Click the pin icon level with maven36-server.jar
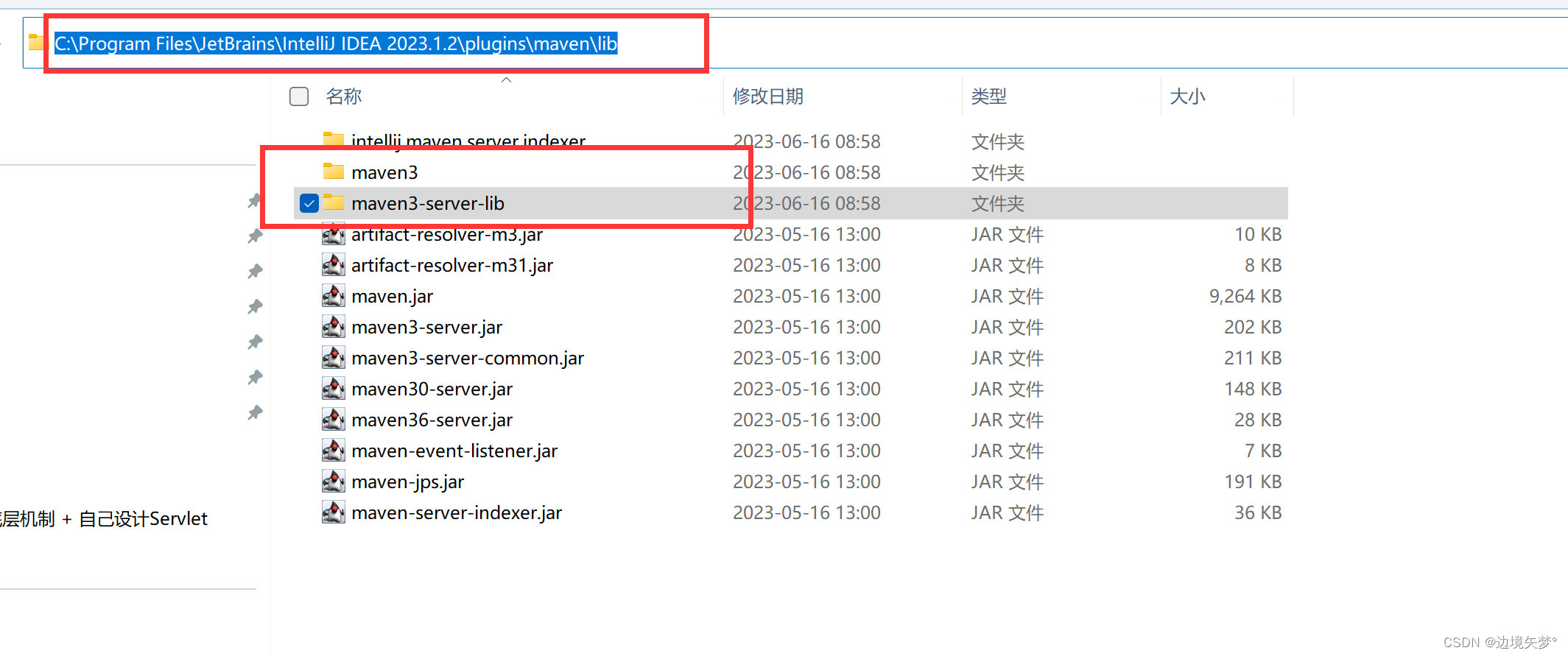The image size is (1568, 656). pyautogui.click(x=255, y=413)
